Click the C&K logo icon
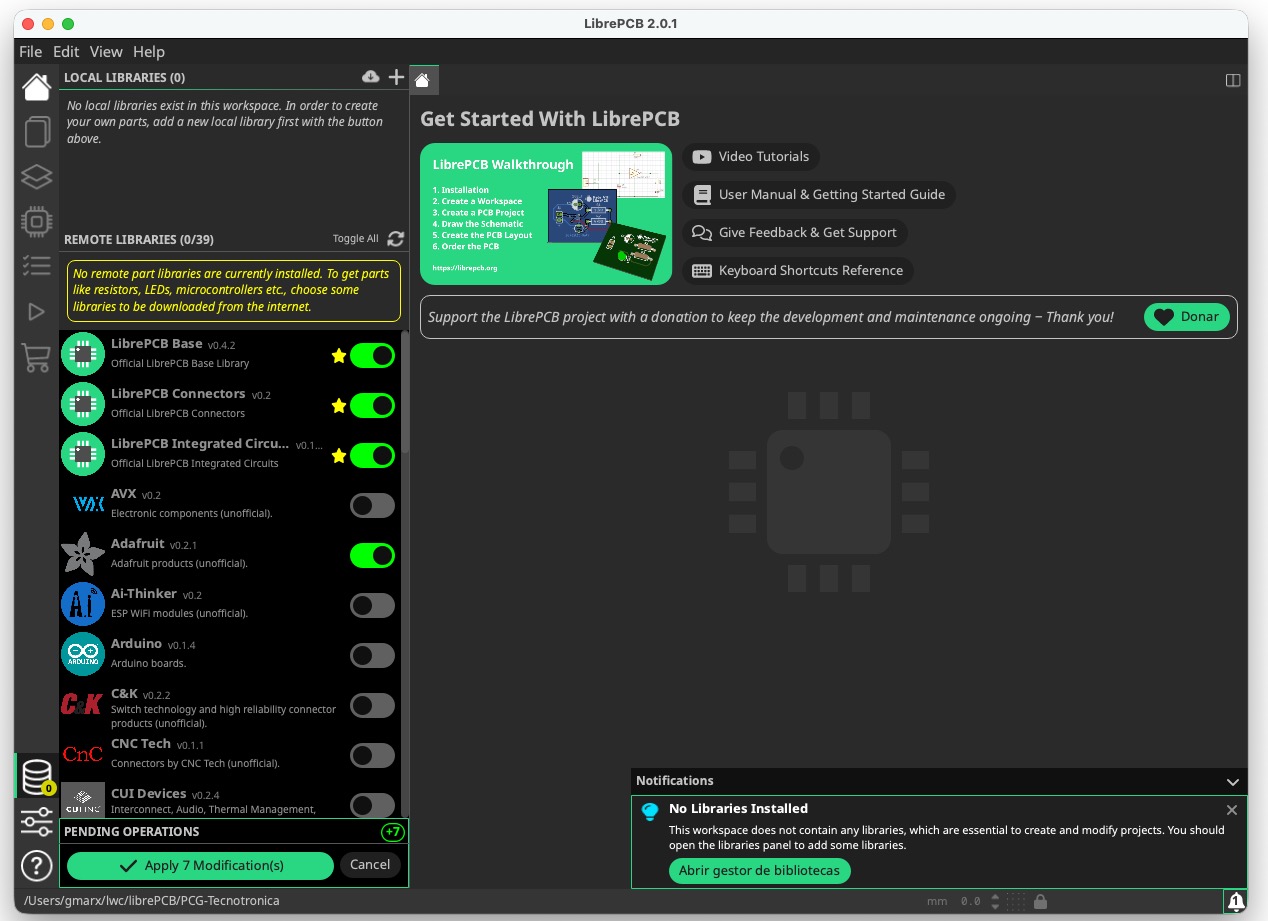The height and width of the screenshot is (921, 1268). [x=82, y=705]
